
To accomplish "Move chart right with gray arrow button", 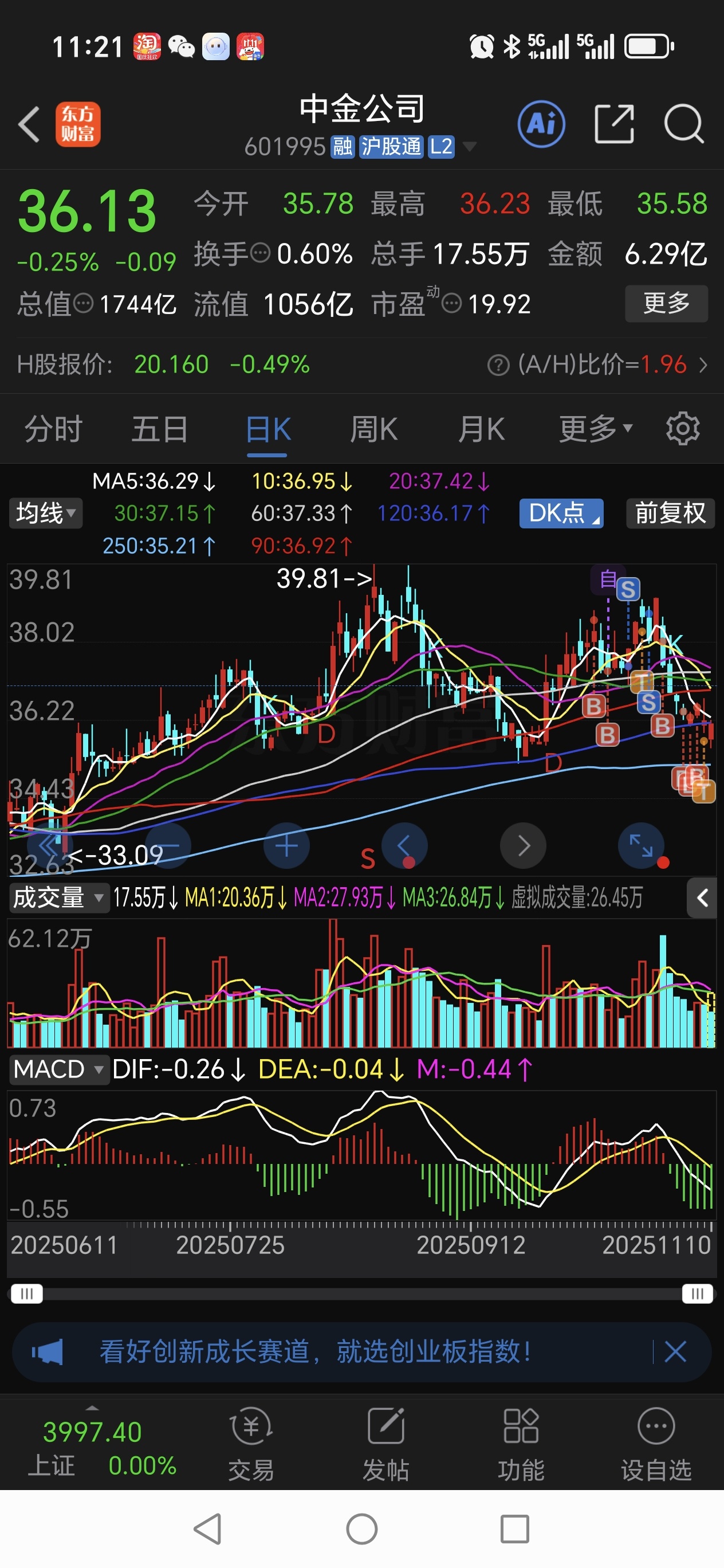I will coord(523,845).
